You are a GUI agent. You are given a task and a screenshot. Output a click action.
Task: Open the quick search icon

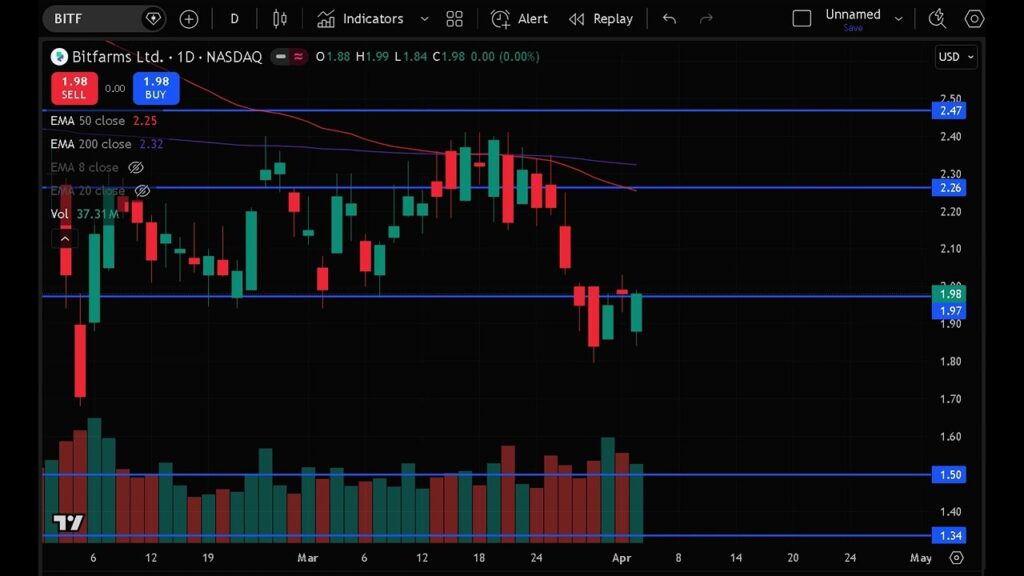(937, 19)
